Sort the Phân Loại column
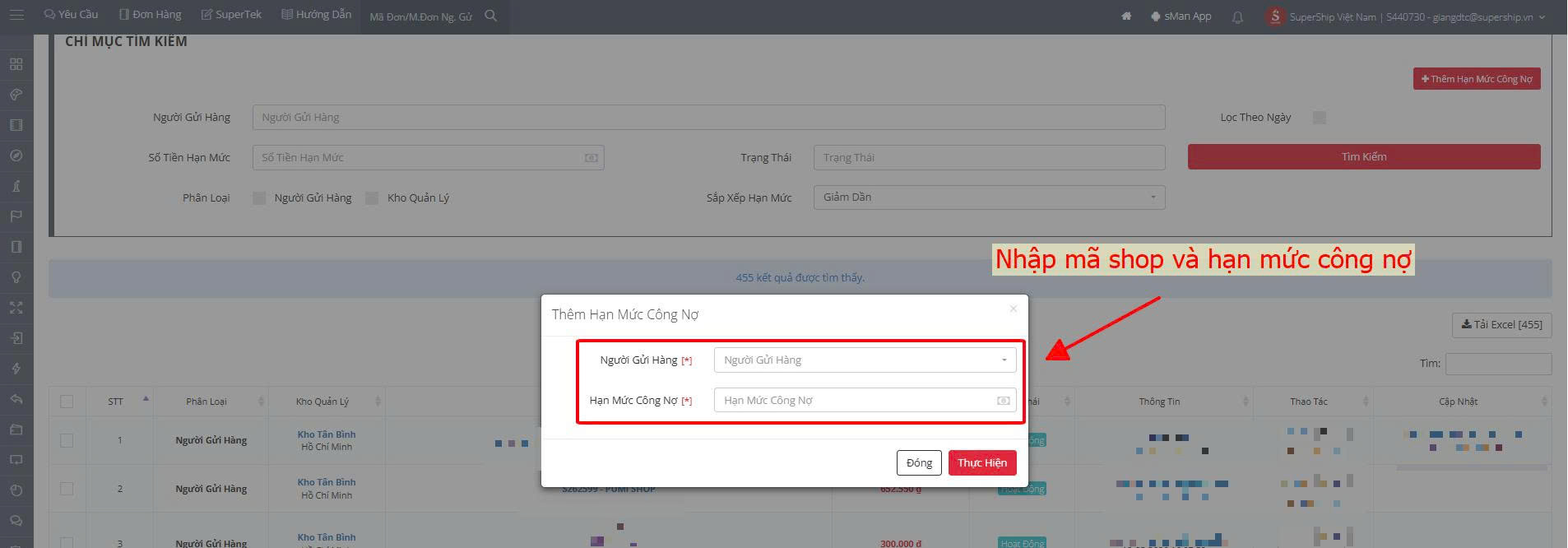 click(x=262, y=402)
